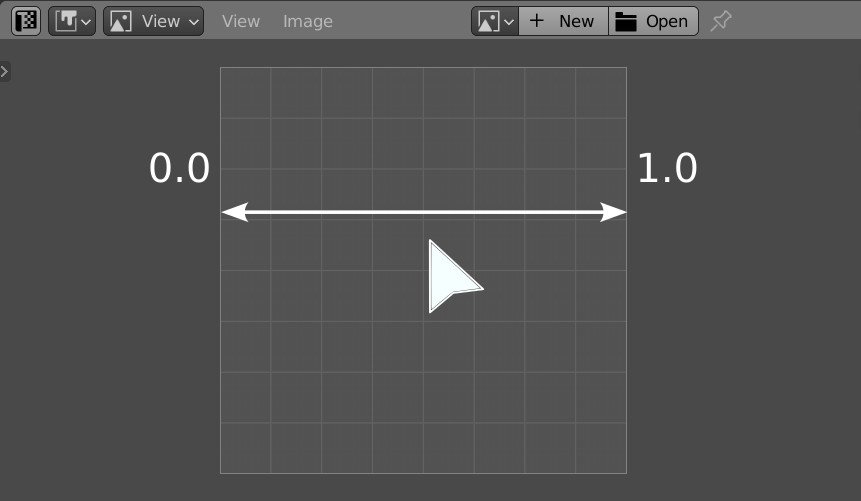Click the 0.0 label
The height and width of the screenshot is (501, 861).
179,168
